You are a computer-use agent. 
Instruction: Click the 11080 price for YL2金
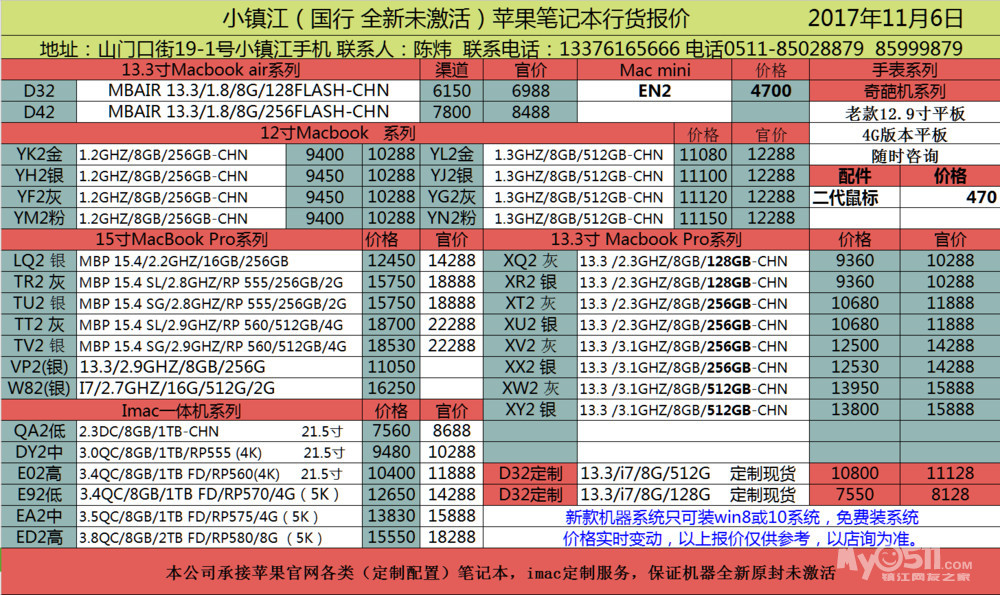coord(703,154)
